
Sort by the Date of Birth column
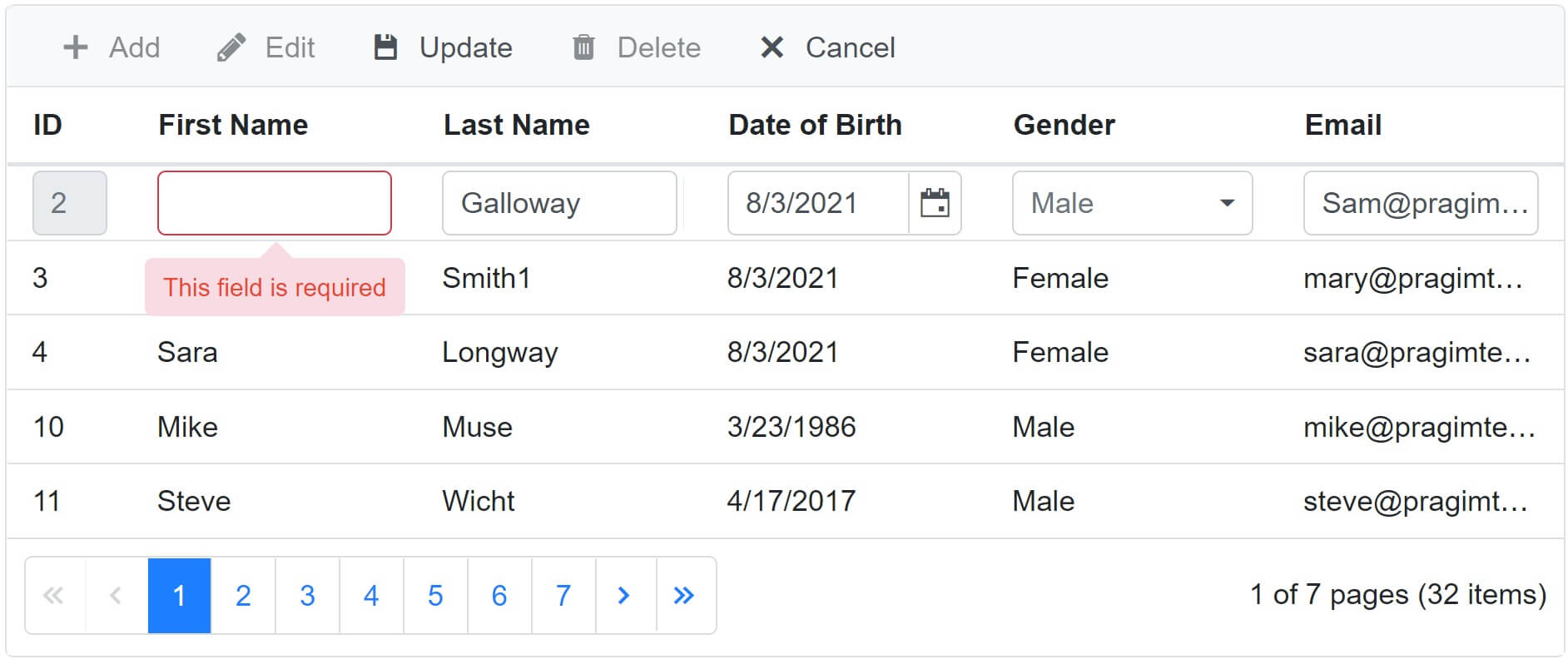[x=815, y=125]
